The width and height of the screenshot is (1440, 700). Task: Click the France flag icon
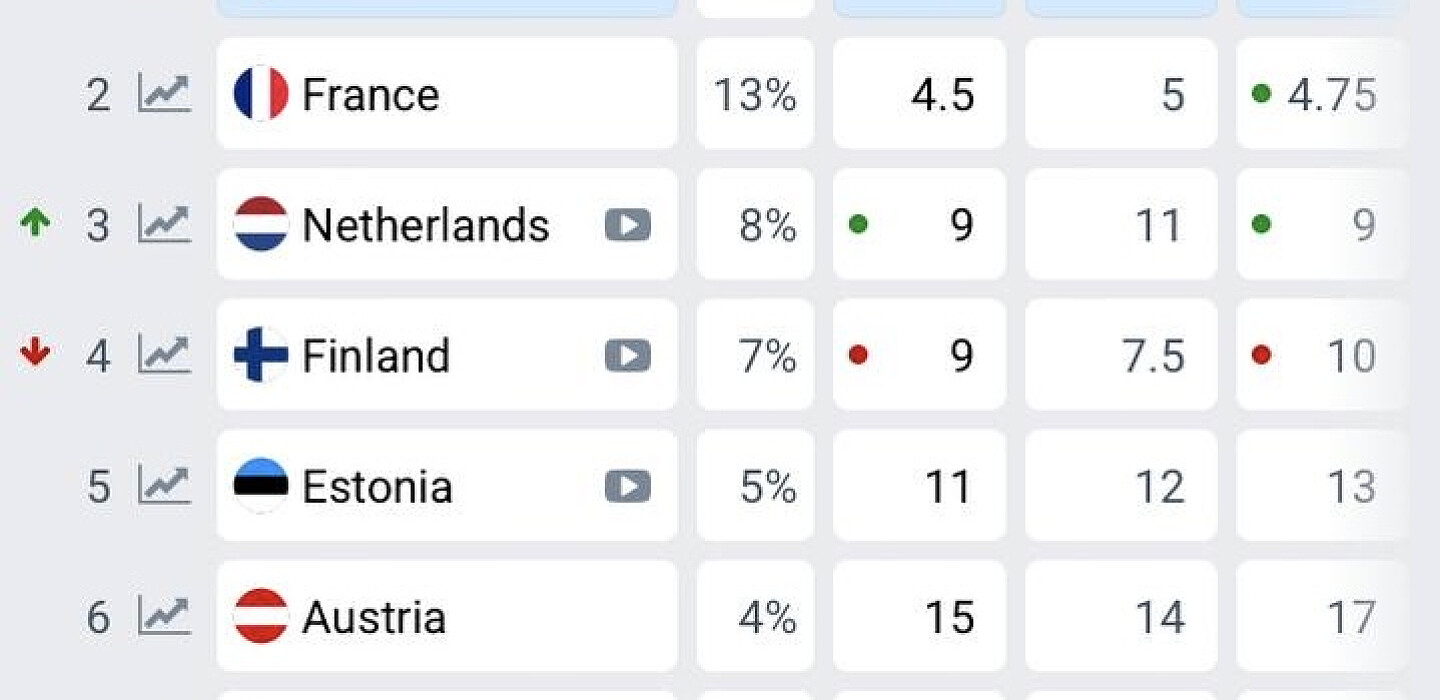point(261,93)
